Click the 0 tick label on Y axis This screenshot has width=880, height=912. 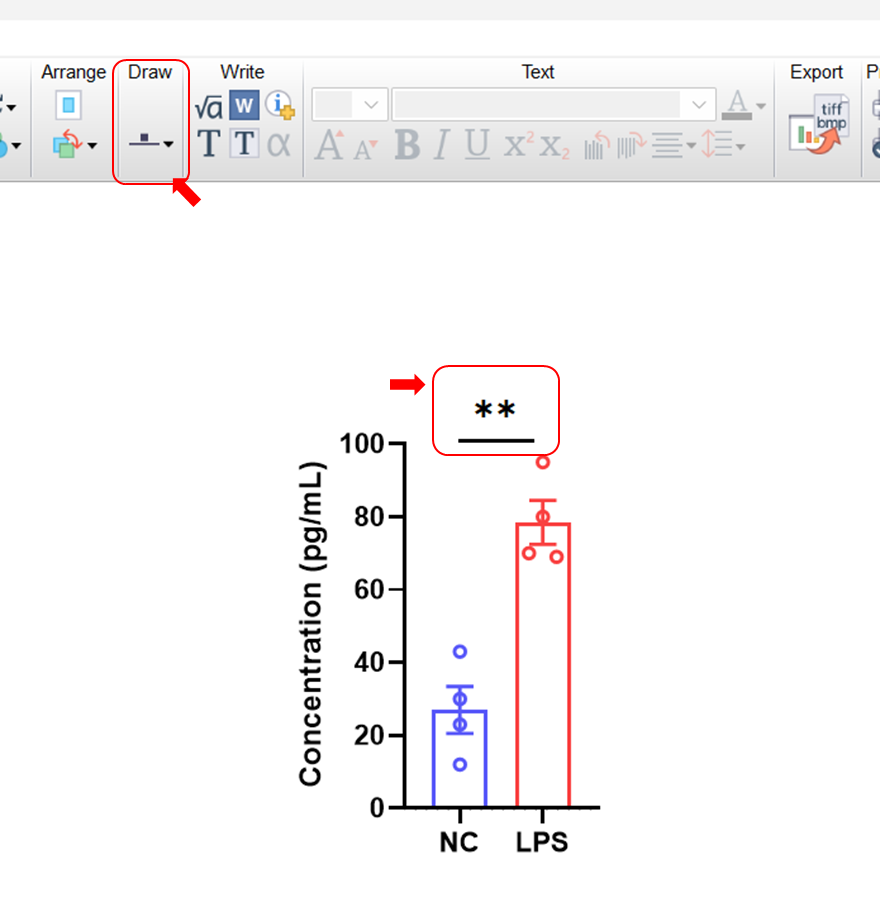pos(377,808)
